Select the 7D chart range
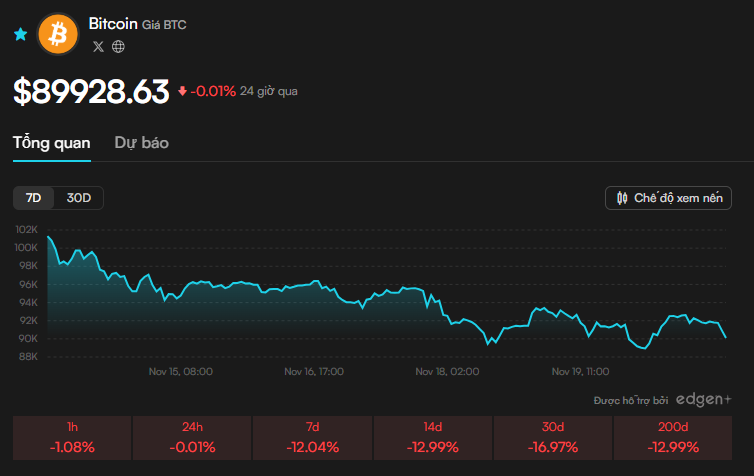This screenshot has height=476, width=754. pyautogui.click(x=33, y=198)
